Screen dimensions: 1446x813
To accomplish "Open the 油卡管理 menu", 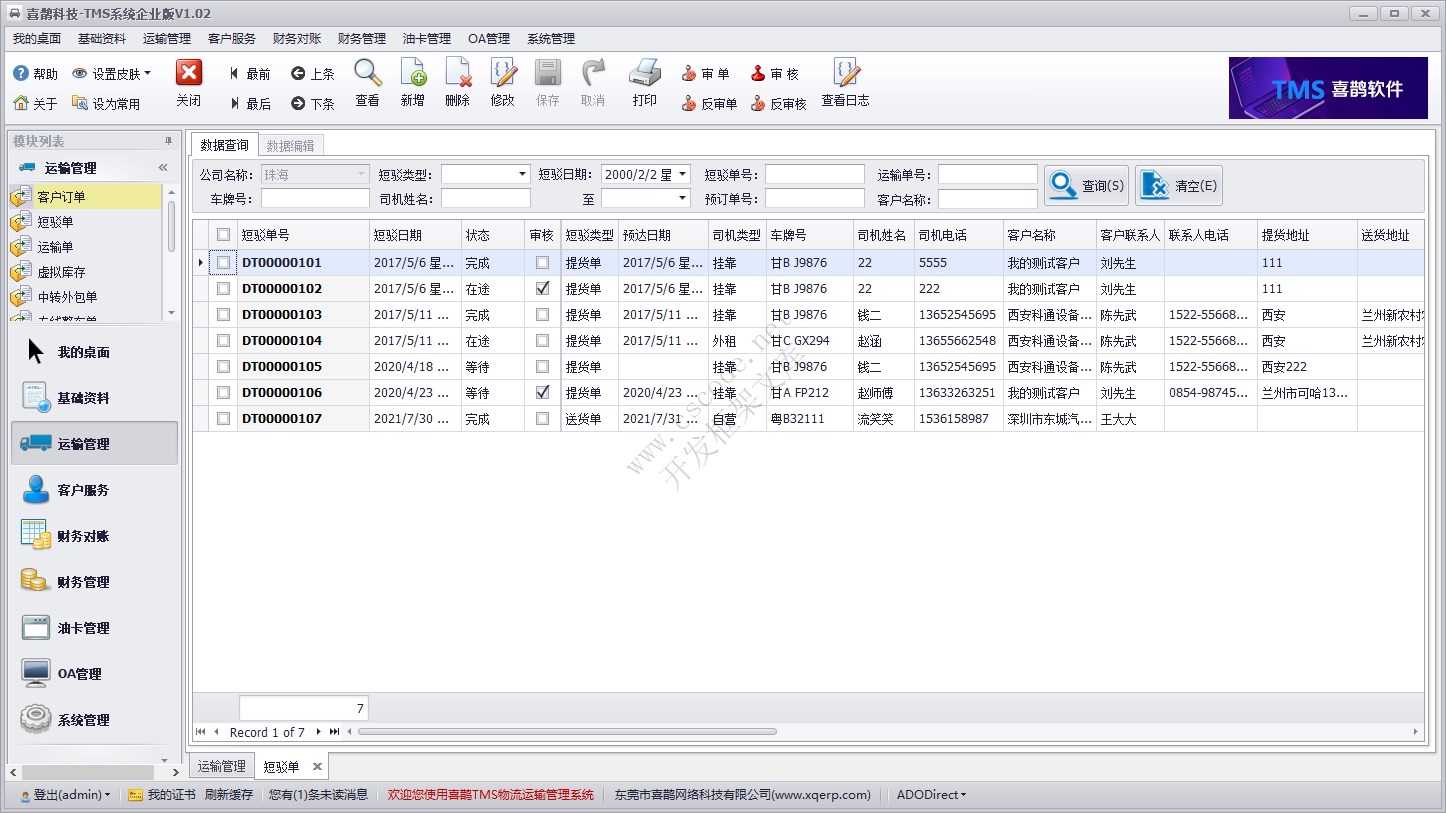I will coord(427,39).
